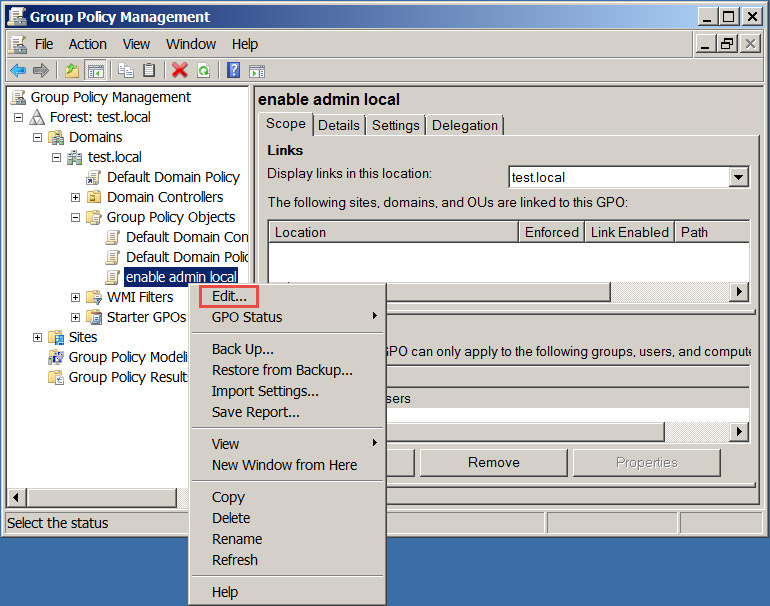Click the Copy toolbar icon

coord(126,71)
